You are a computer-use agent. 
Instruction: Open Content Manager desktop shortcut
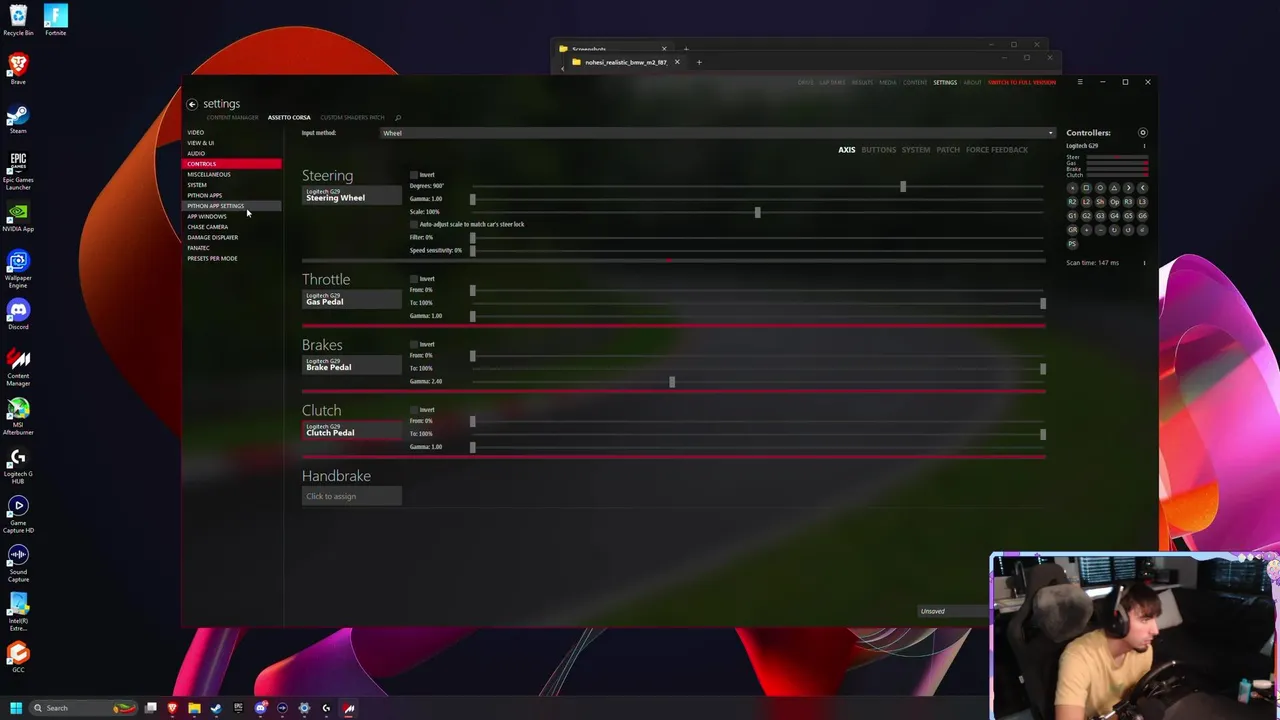coord(18,366)
